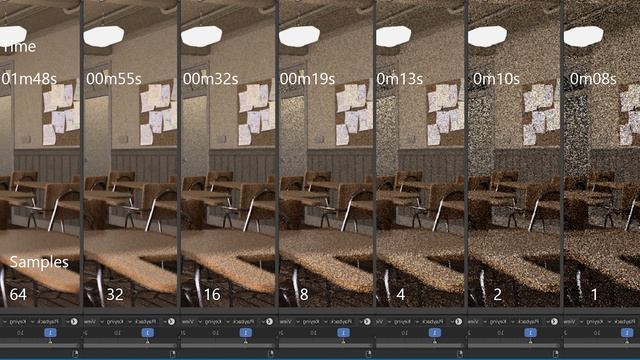Click the timeline scrollbar under the 32-sample render
The image size is (640, 360).
click(x=130, y=346)
